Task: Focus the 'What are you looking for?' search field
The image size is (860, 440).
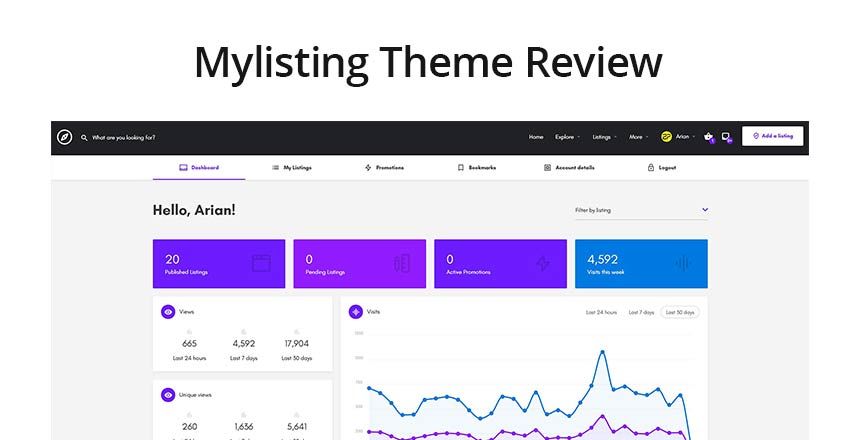Action: coord(123,138)
